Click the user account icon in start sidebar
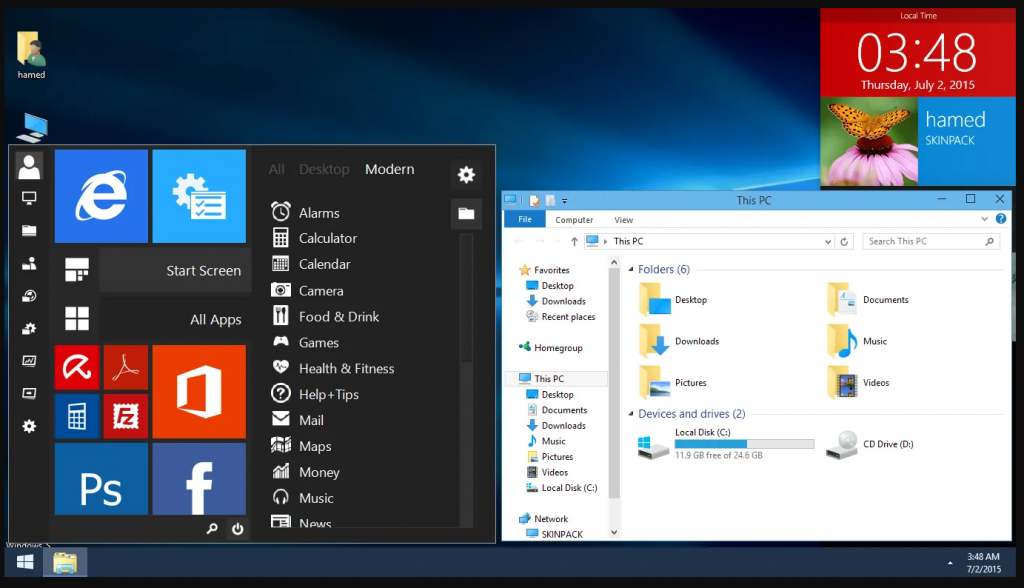 29,166
